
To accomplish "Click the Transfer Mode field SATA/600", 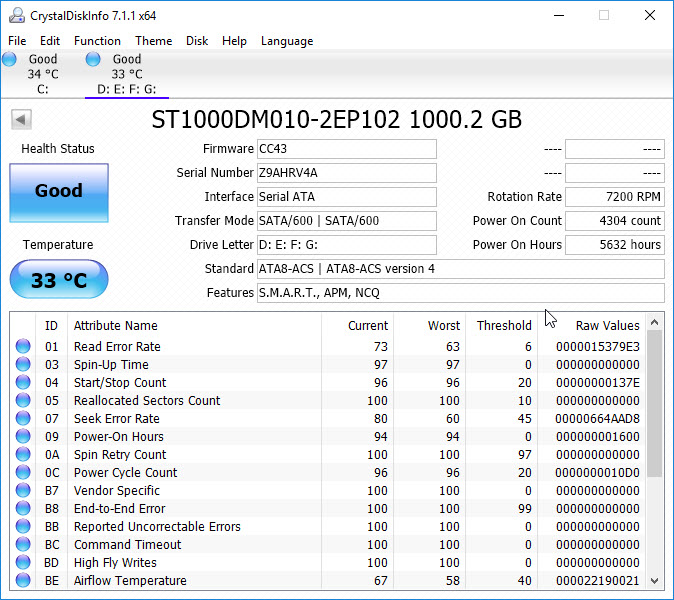I will coord(347,221).
